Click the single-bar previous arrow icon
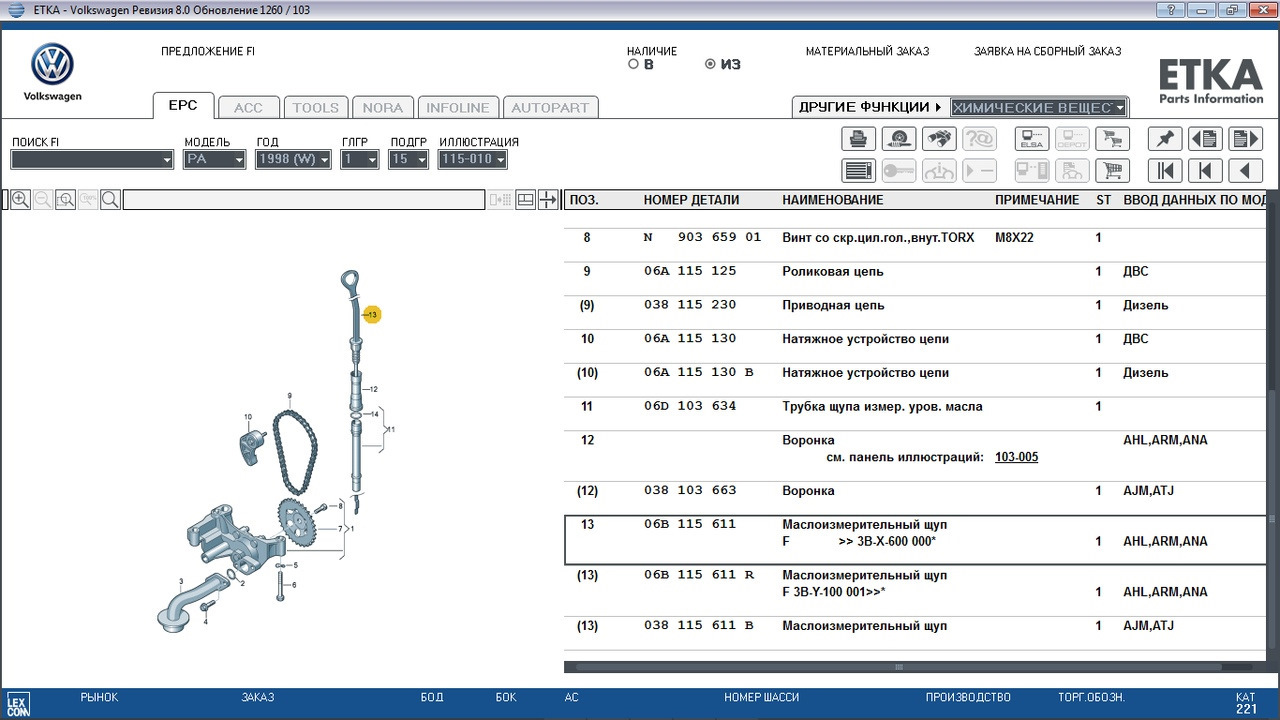Image resolution: width=1280 pixels, height=720 pixels. click(1205, 171)
